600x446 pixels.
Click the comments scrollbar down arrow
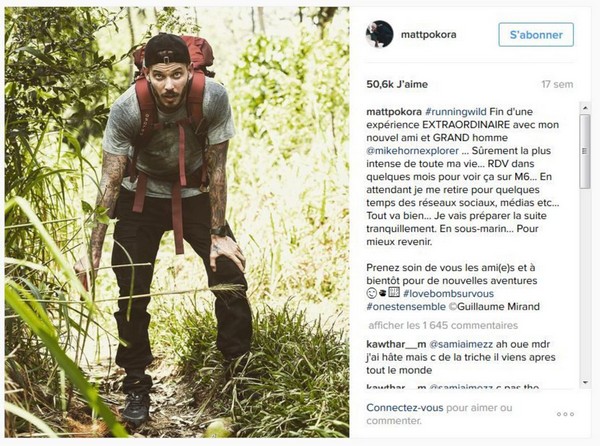(x=585, y=382)
